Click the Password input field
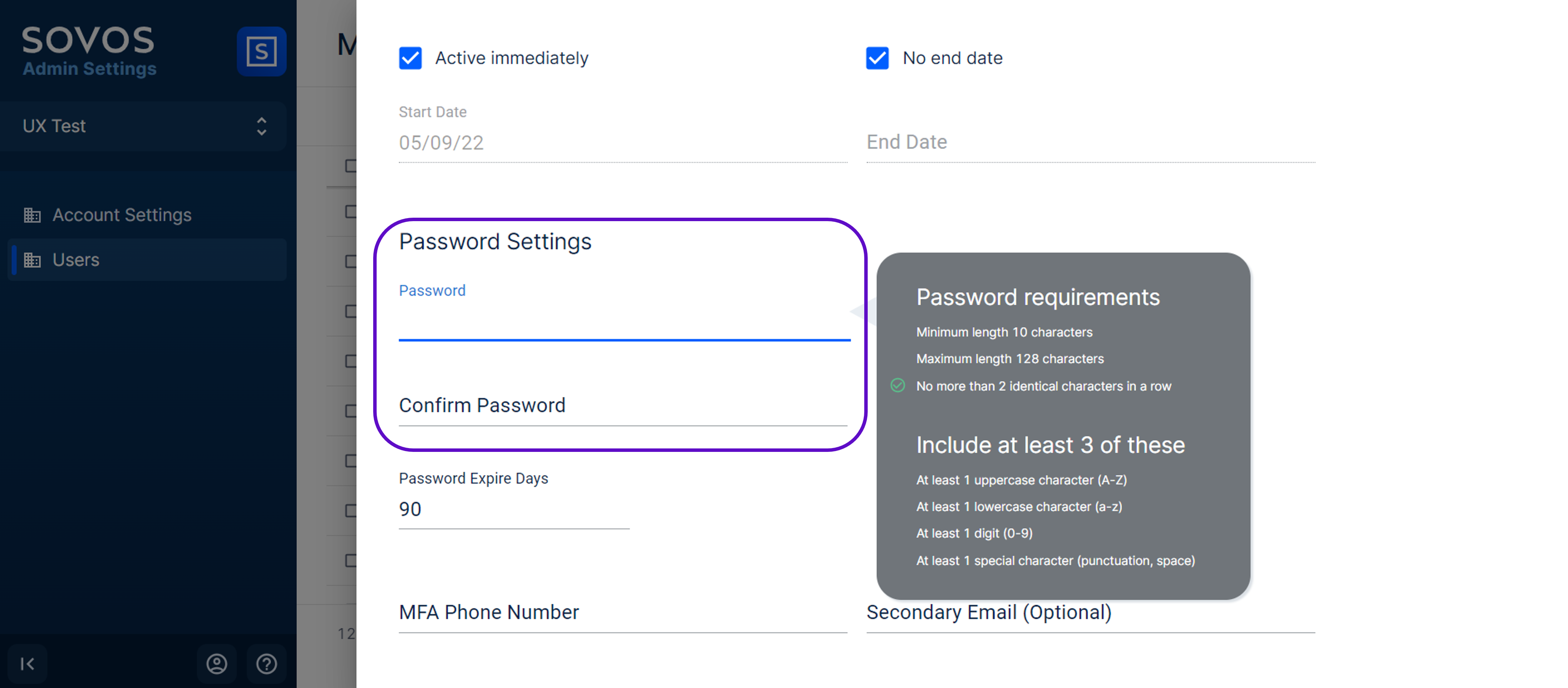The width and height of the screenshot is (1568, 688). coord(624,322)
